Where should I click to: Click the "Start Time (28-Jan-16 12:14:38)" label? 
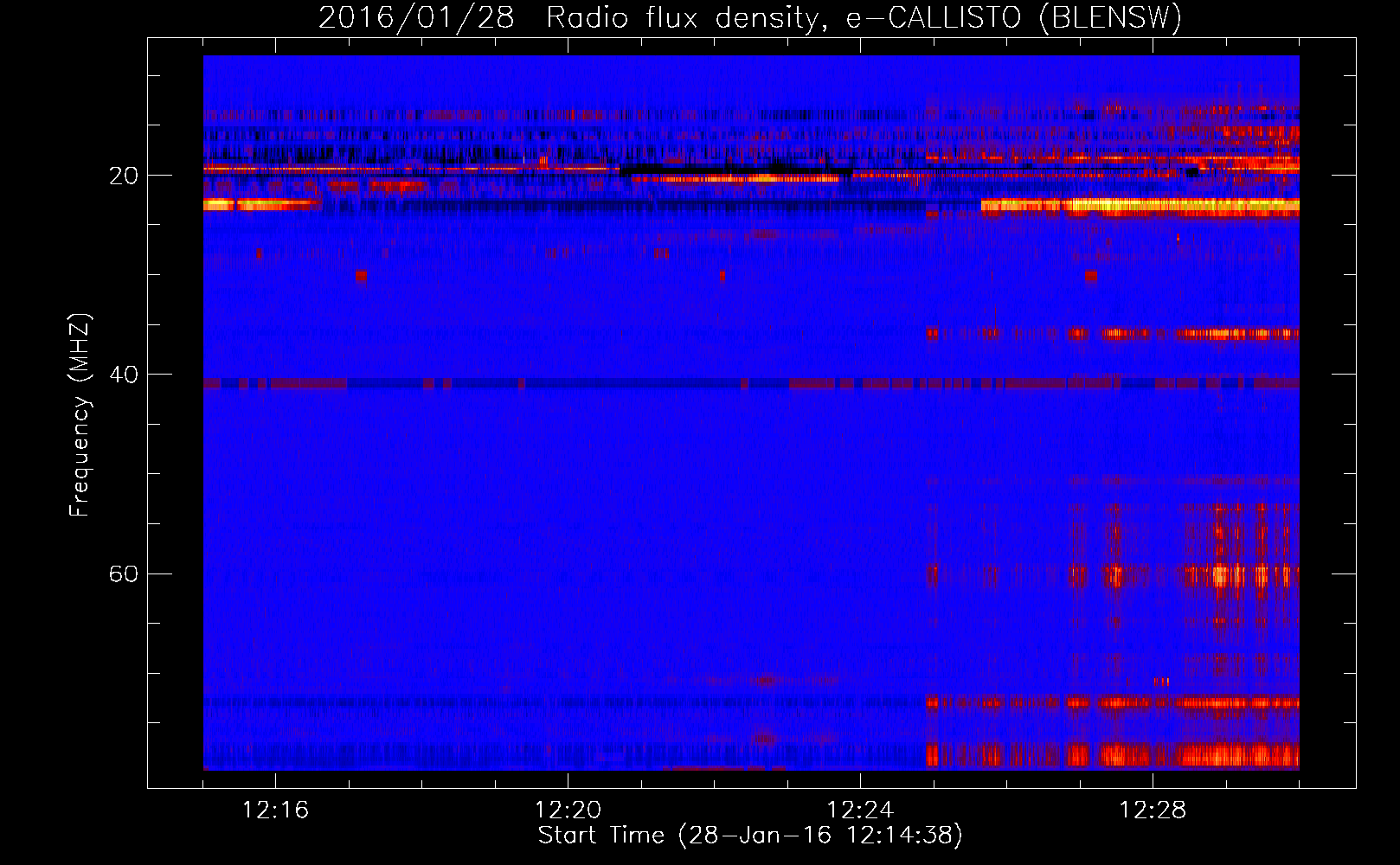(750, 836)
